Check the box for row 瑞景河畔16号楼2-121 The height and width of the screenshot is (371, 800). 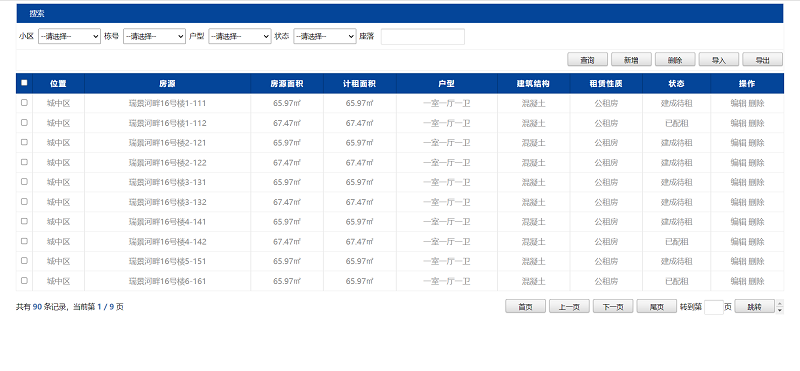pos(24,142)
